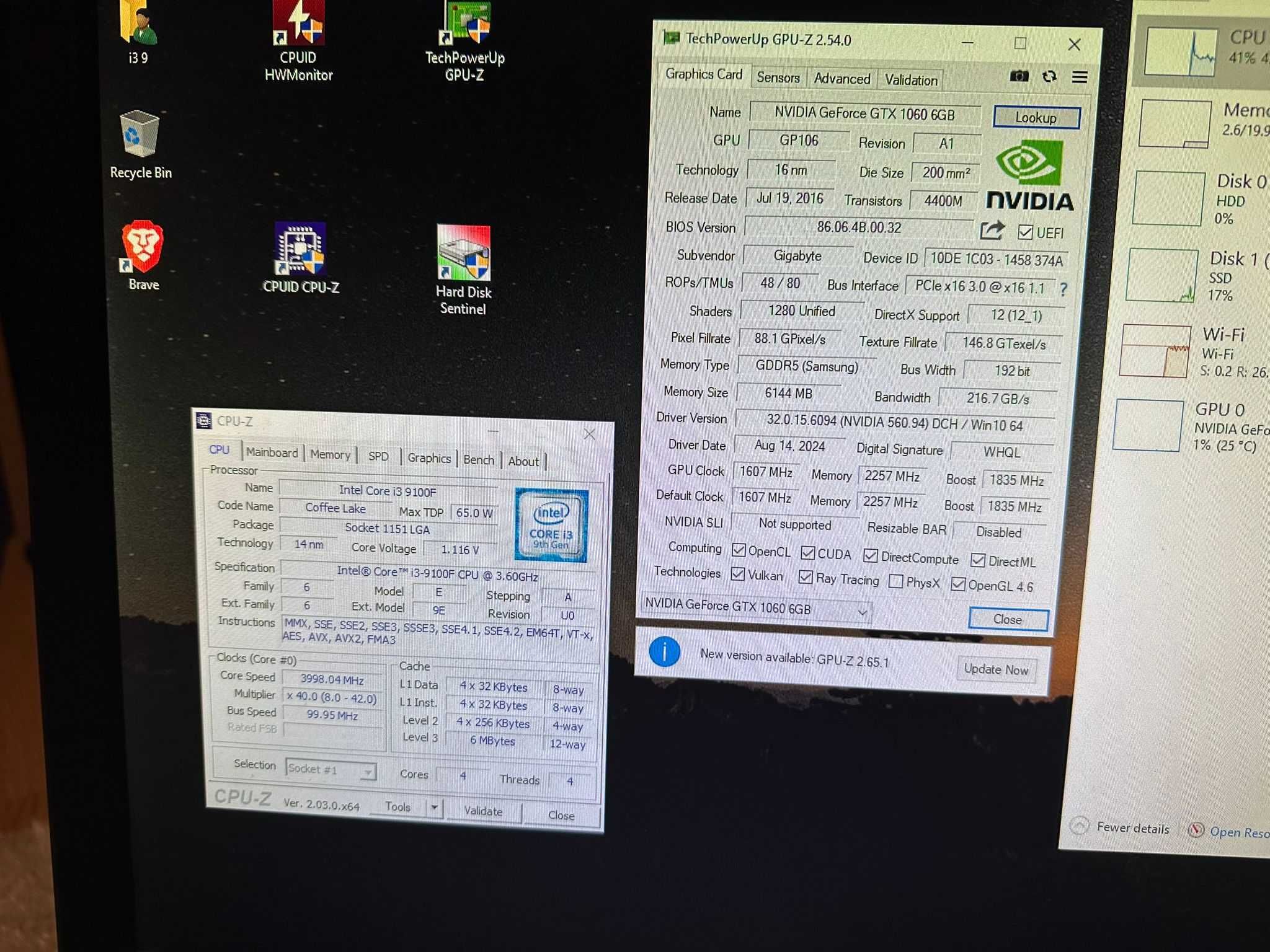Click the Open Resource Monitor link
This screenshot has width=1270, height=952.
click(x=1240, y=832)
